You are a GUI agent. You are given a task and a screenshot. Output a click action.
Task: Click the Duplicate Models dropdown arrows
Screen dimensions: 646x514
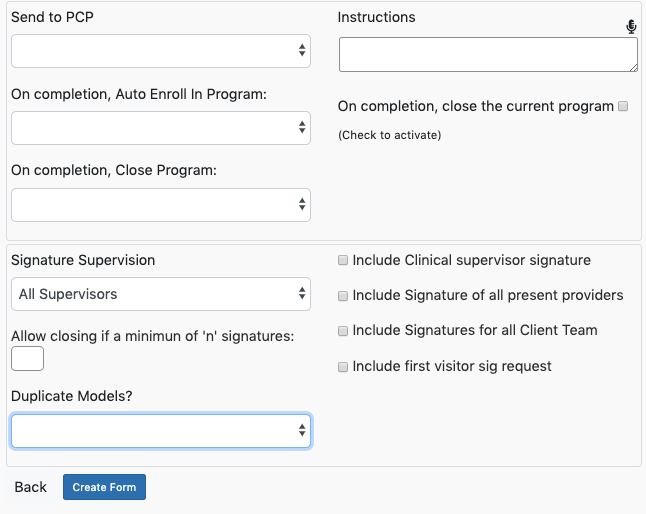[x=302, y=430]
